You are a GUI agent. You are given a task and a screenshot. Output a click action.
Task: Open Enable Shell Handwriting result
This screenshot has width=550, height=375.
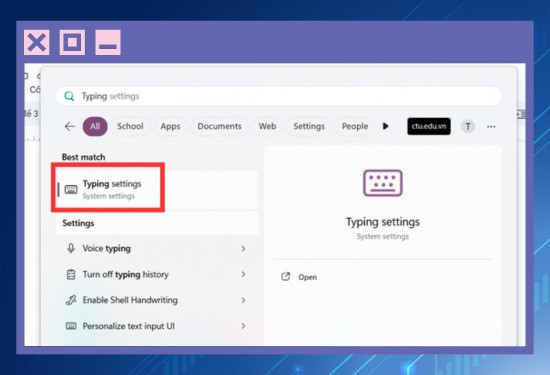[156, 300]
